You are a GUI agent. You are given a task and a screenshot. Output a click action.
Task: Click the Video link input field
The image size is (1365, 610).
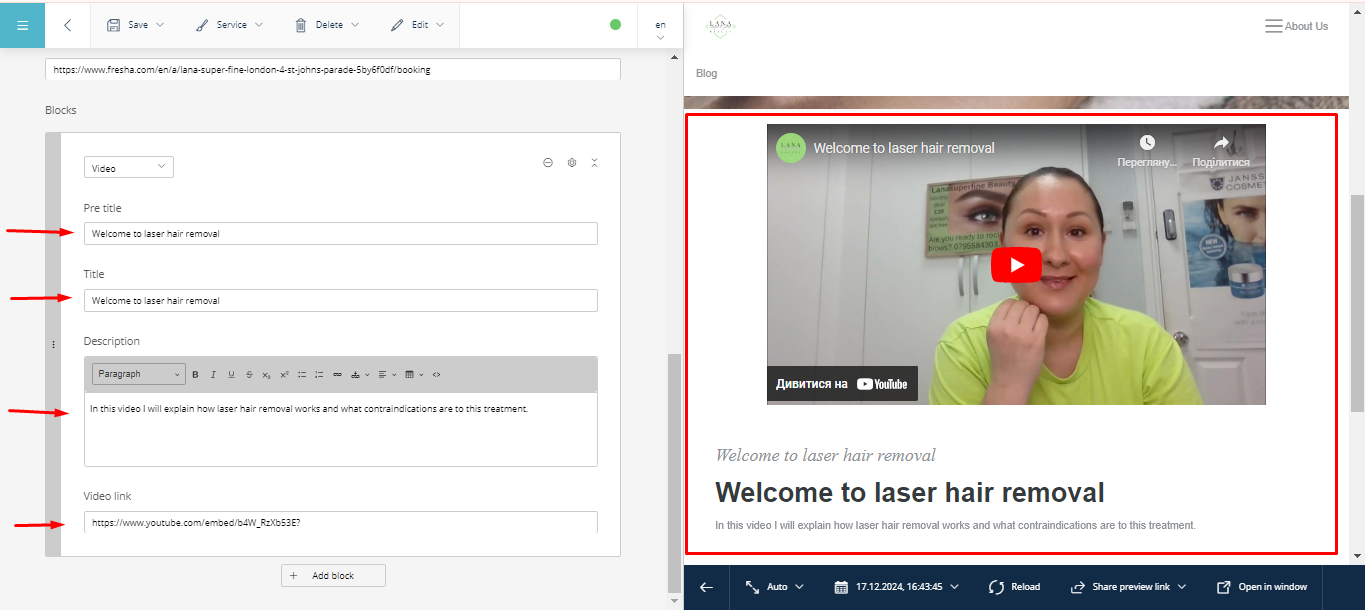[341, 522]
